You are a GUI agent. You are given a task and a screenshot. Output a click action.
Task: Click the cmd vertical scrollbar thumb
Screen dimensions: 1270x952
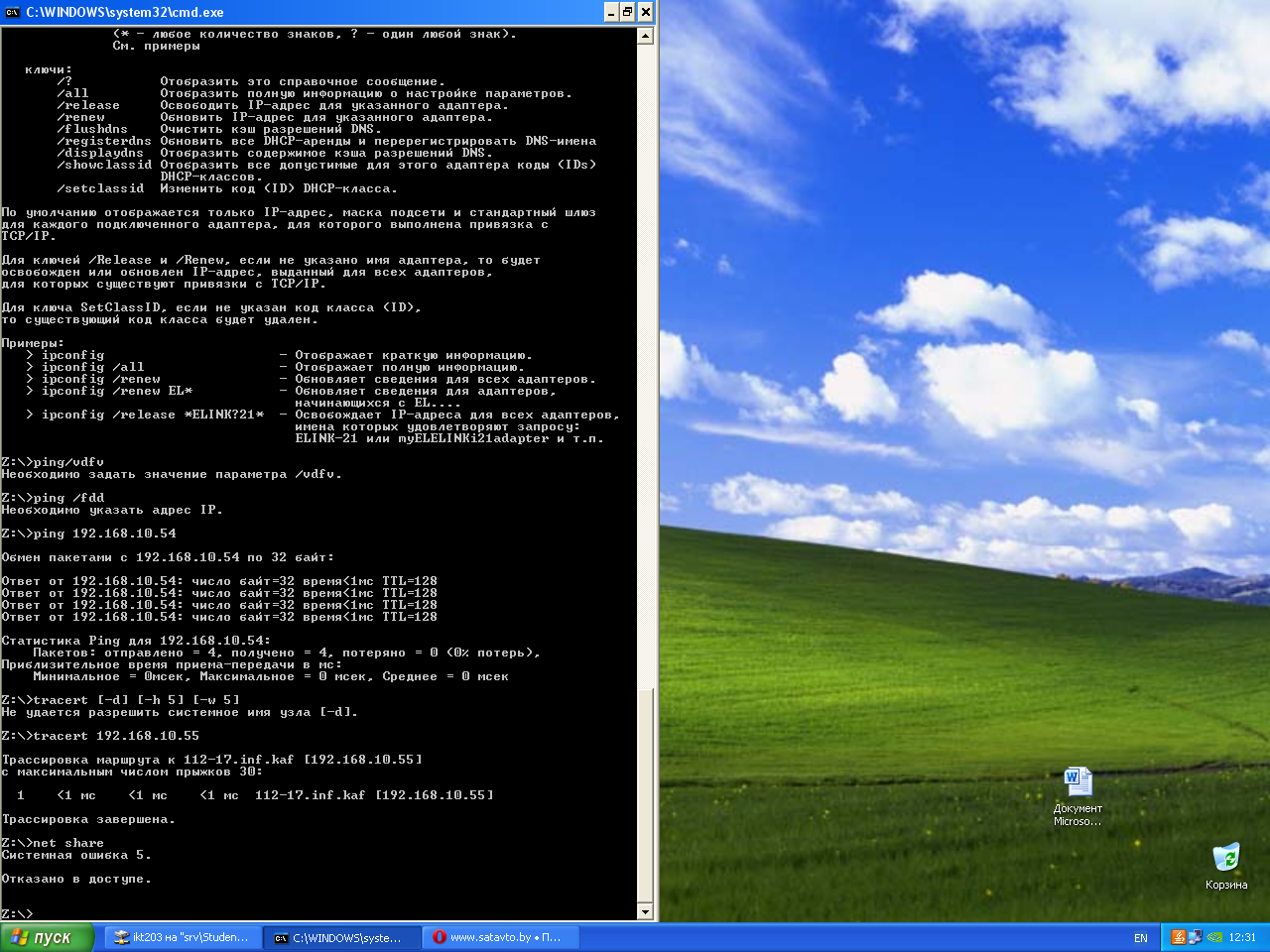(645, 796)
